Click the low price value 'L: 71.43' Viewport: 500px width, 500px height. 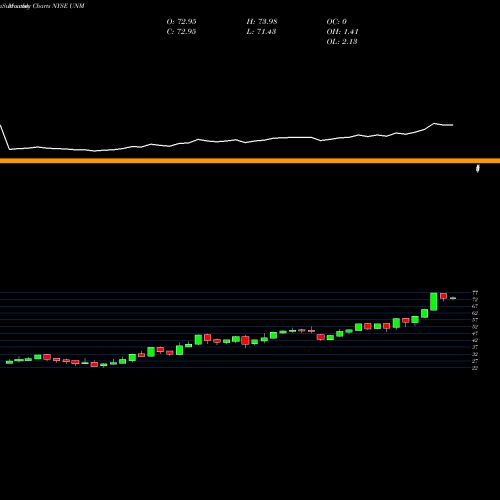tap(261, 32)
